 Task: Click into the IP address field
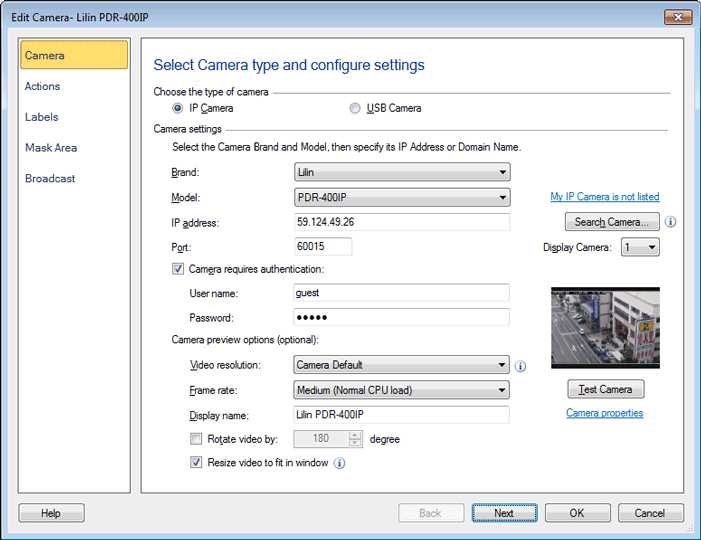(x=402, y=222)
